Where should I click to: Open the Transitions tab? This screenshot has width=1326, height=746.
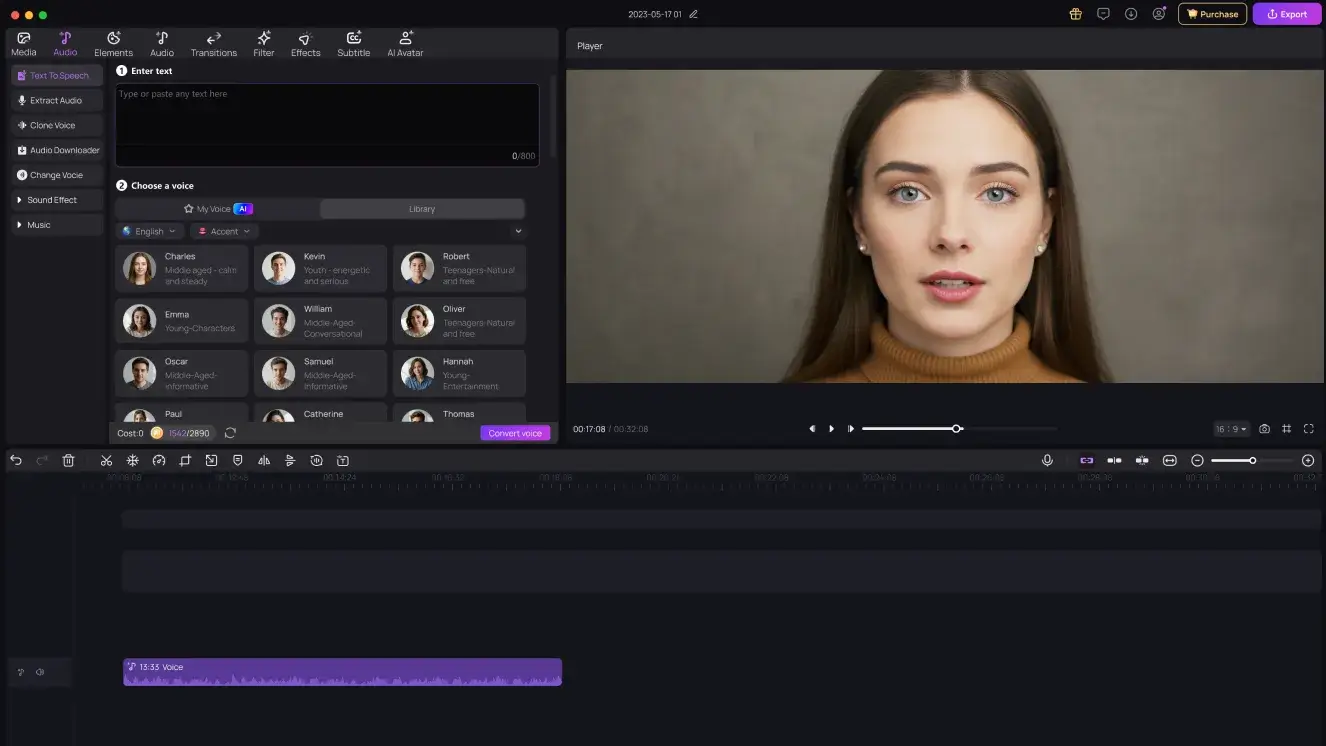(x=213, y=44)
